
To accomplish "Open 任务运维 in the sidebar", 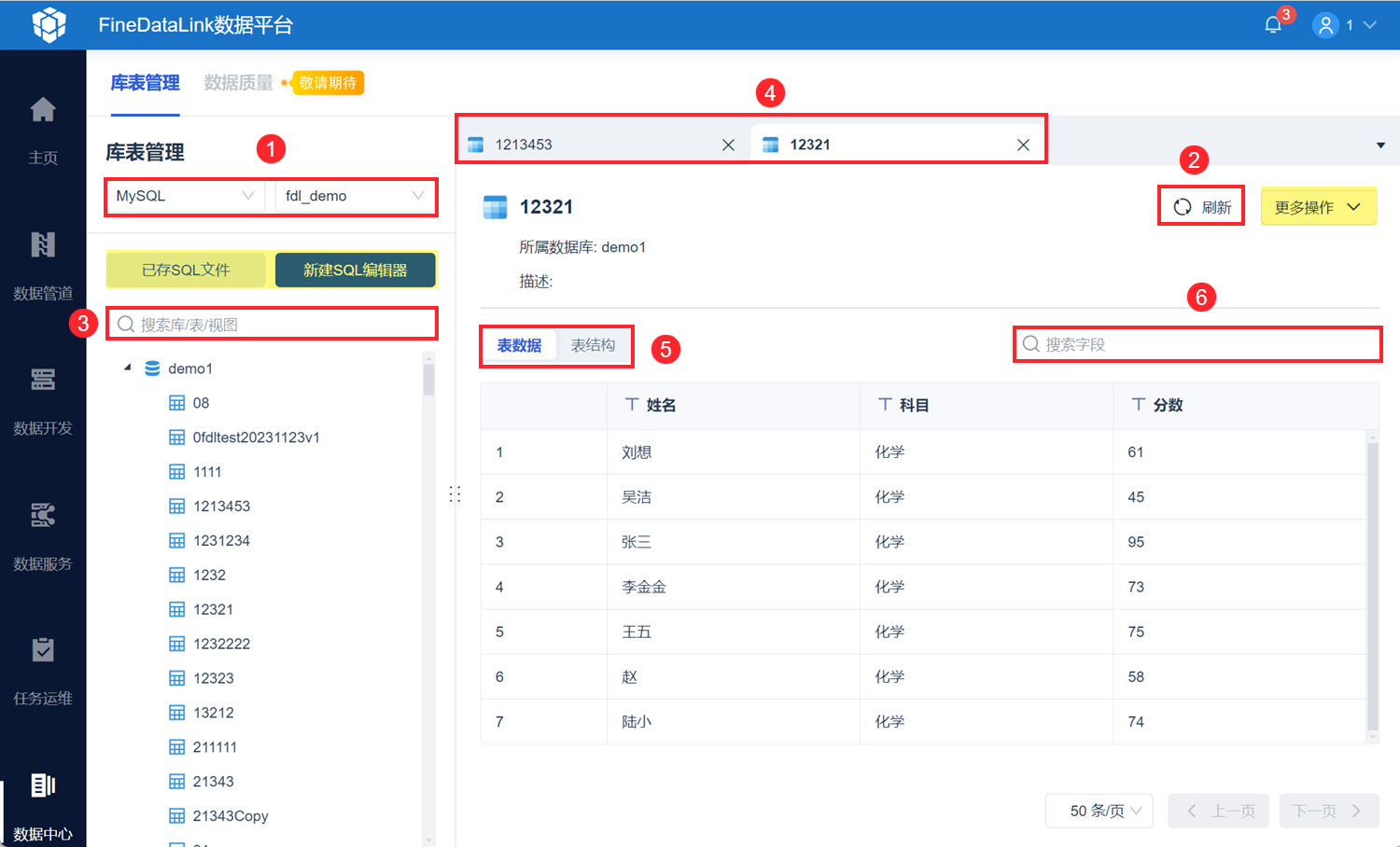I will point(43,650).
